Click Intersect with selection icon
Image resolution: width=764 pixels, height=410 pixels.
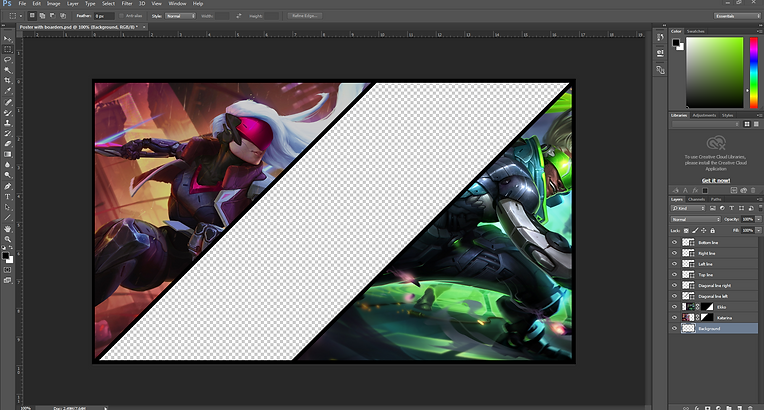[x=63, y=16]
